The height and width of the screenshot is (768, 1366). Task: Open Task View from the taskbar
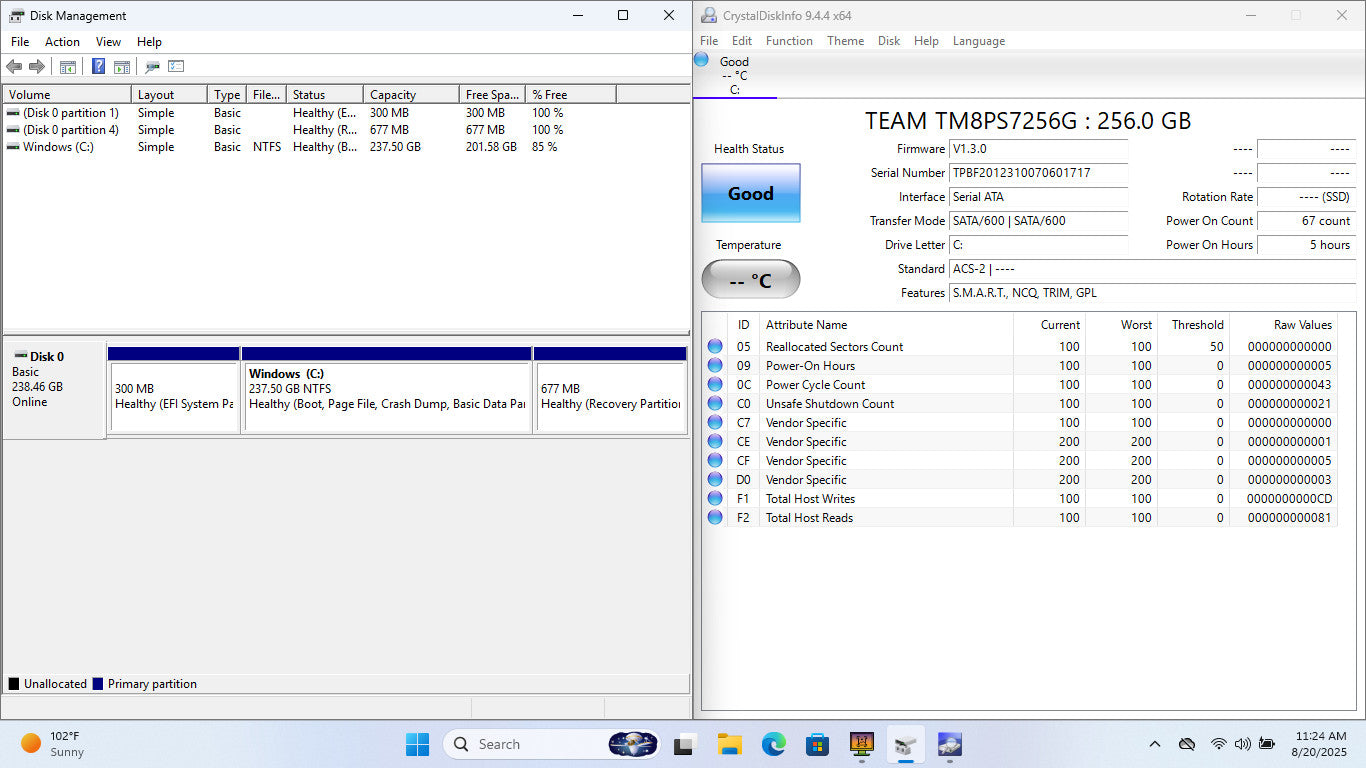coord(685,744)
